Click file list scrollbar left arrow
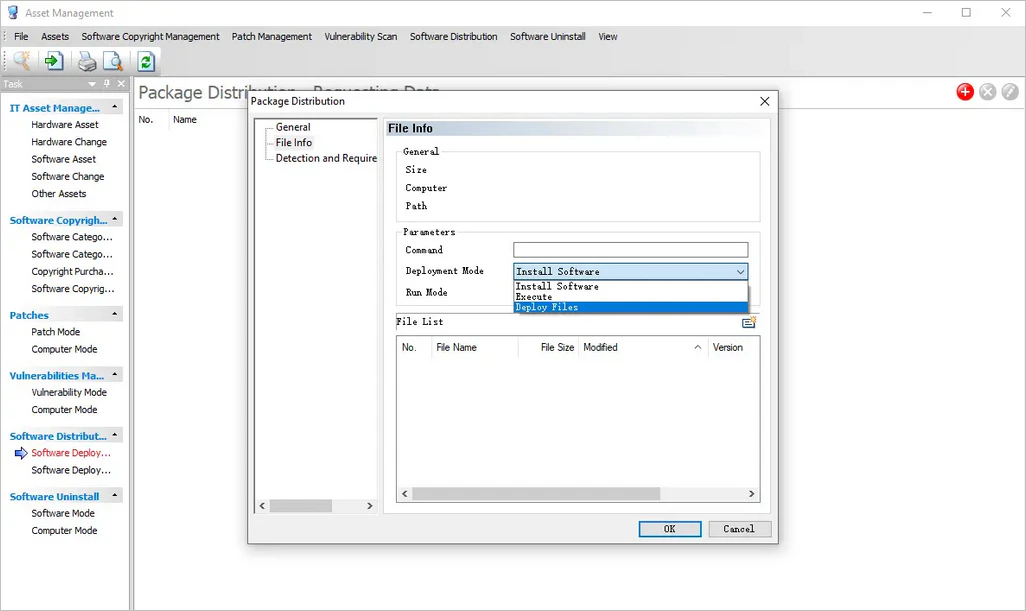The width and height of the screenshot is (1026, 611). (405, 494)
